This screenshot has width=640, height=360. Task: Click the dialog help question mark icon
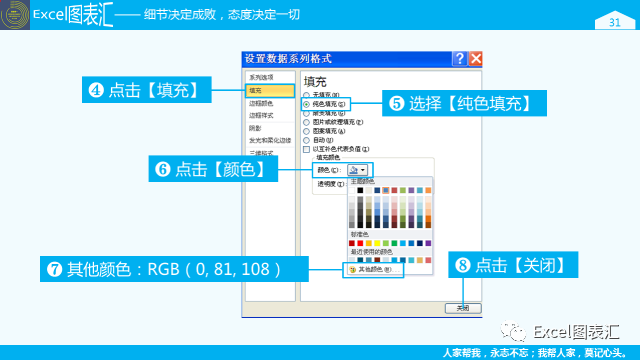(460, 59)
